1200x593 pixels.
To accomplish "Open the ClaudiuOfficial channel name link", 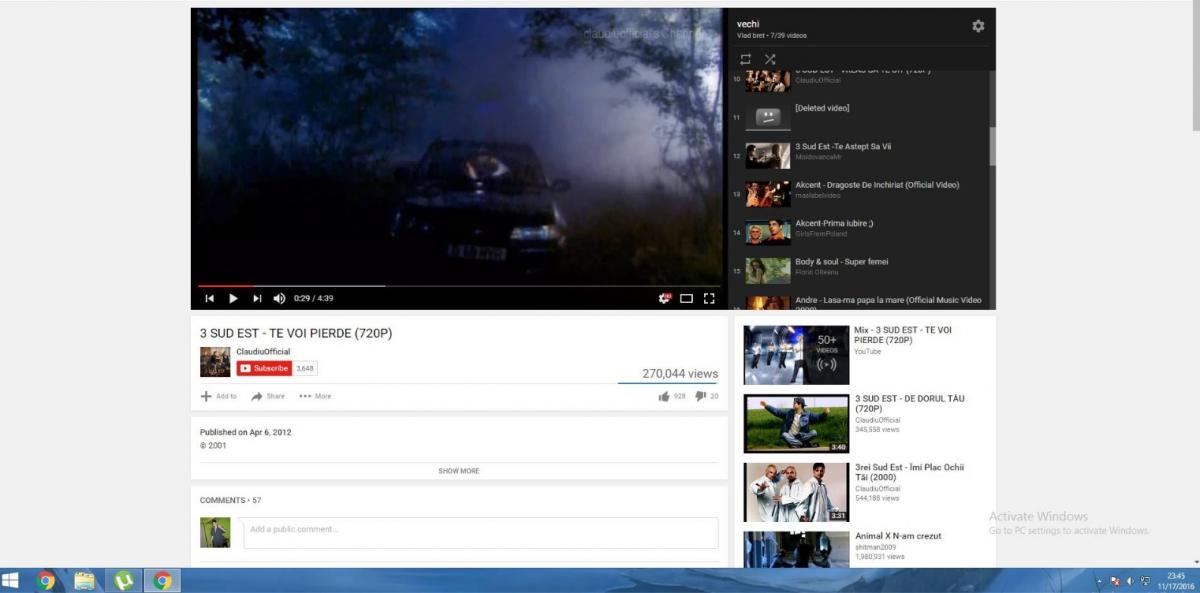I will tap(263, 352).
